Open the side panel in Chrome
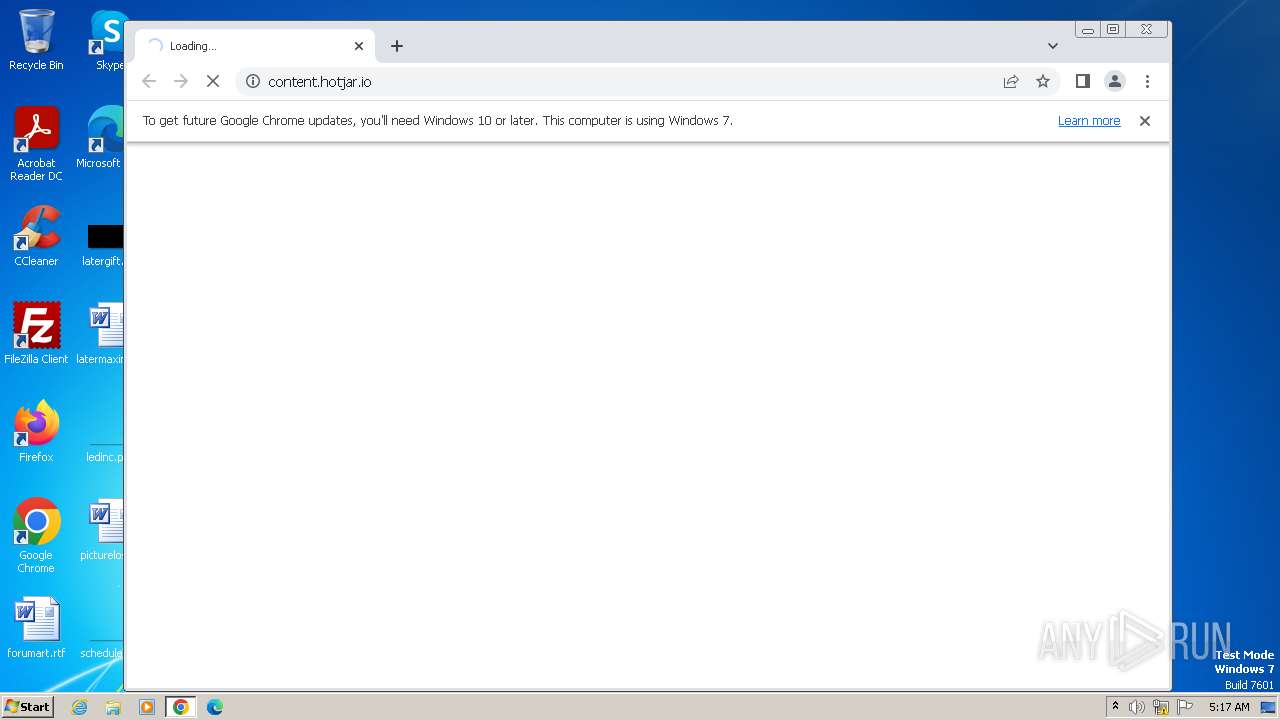 (x=1082, y=81)
